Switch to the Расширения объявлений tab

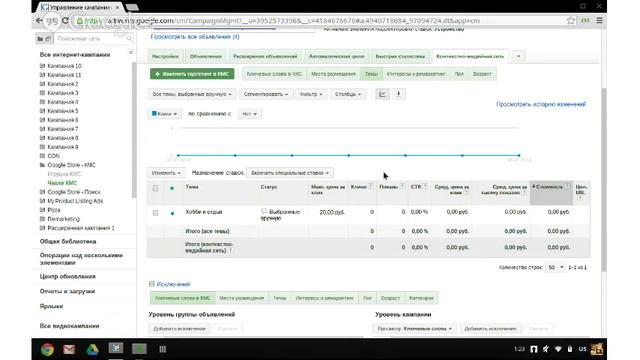coord(265,56)
